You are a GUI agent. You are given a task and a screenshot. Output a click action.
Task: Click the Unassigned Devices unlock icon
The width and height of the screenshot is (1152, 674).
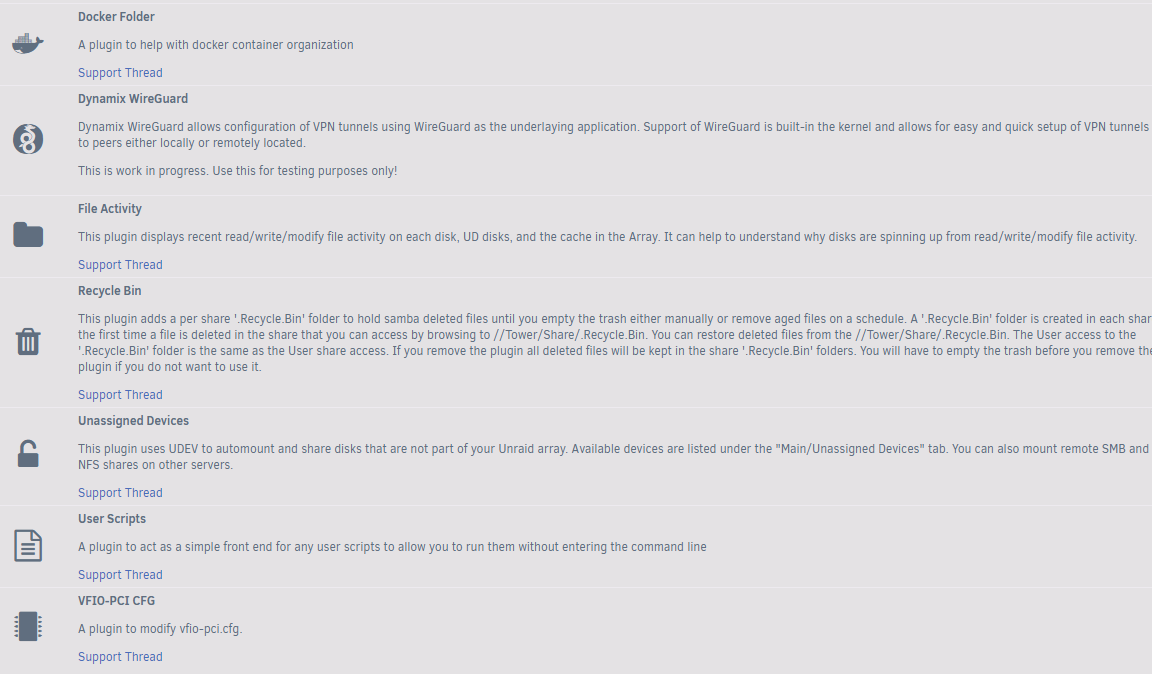click(28, 456)
